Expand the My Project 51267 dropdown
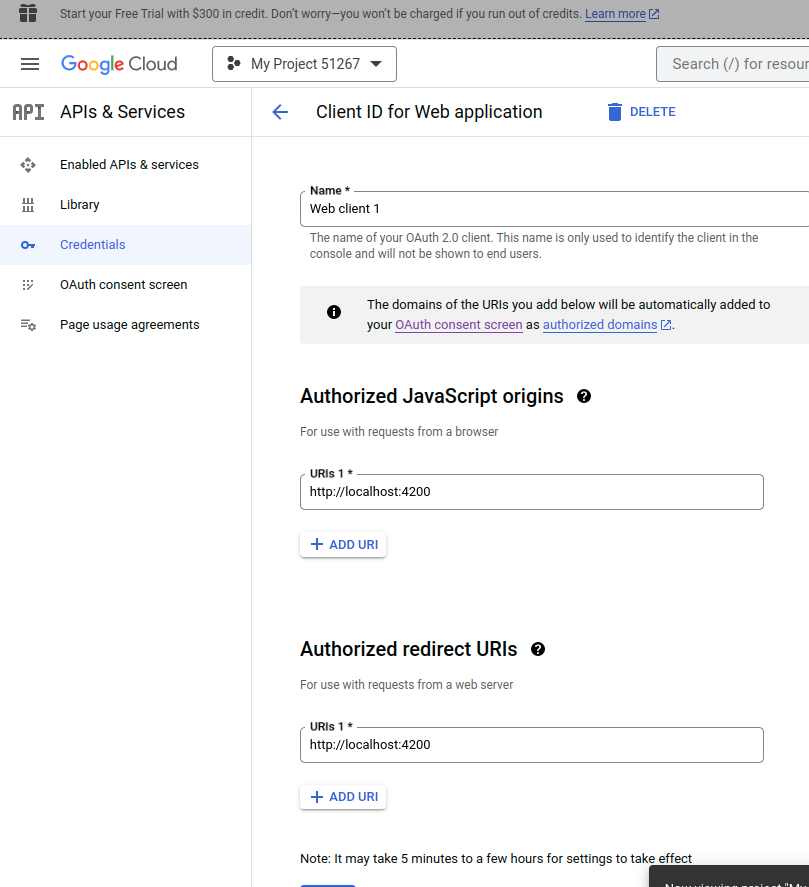Image resolution: width=809 pixels, height=887 pixels. [304, 64]
